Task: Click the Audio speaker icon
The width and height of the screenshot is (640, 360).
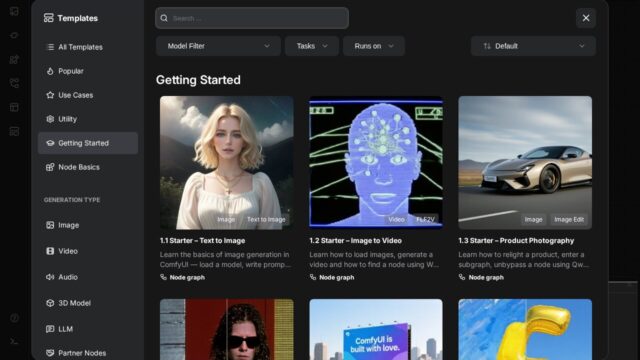Action: coord(50,277)
